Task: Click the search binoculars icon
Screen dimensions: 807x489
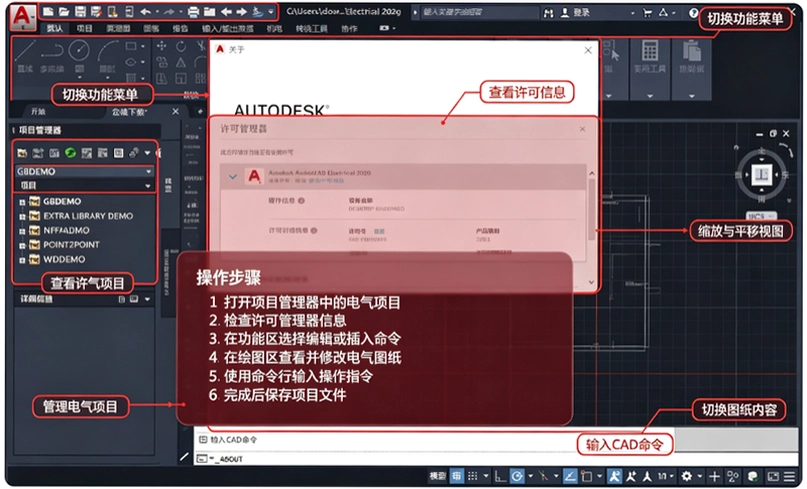Action: [x=548, y=12]
